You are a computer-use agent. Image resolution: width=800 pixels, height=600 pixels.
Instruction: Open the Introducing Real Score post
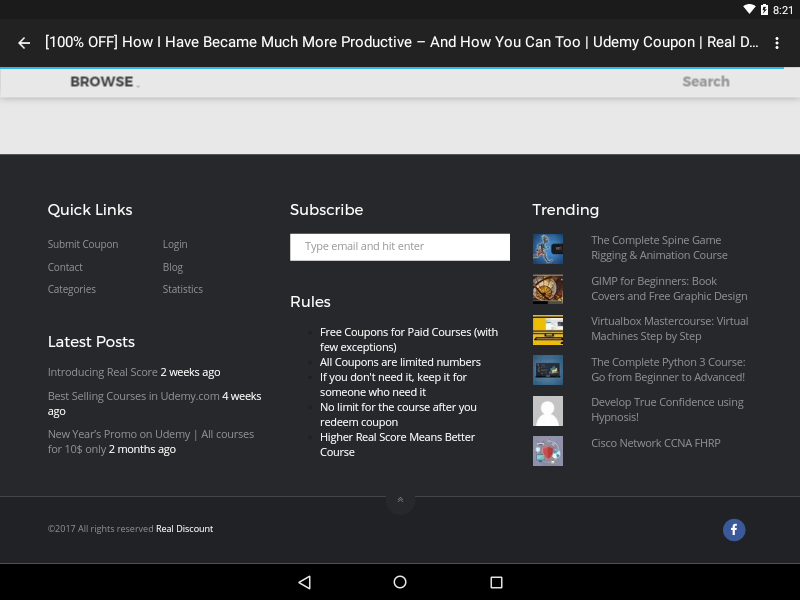pyautogui.click(x=103, y=372)
